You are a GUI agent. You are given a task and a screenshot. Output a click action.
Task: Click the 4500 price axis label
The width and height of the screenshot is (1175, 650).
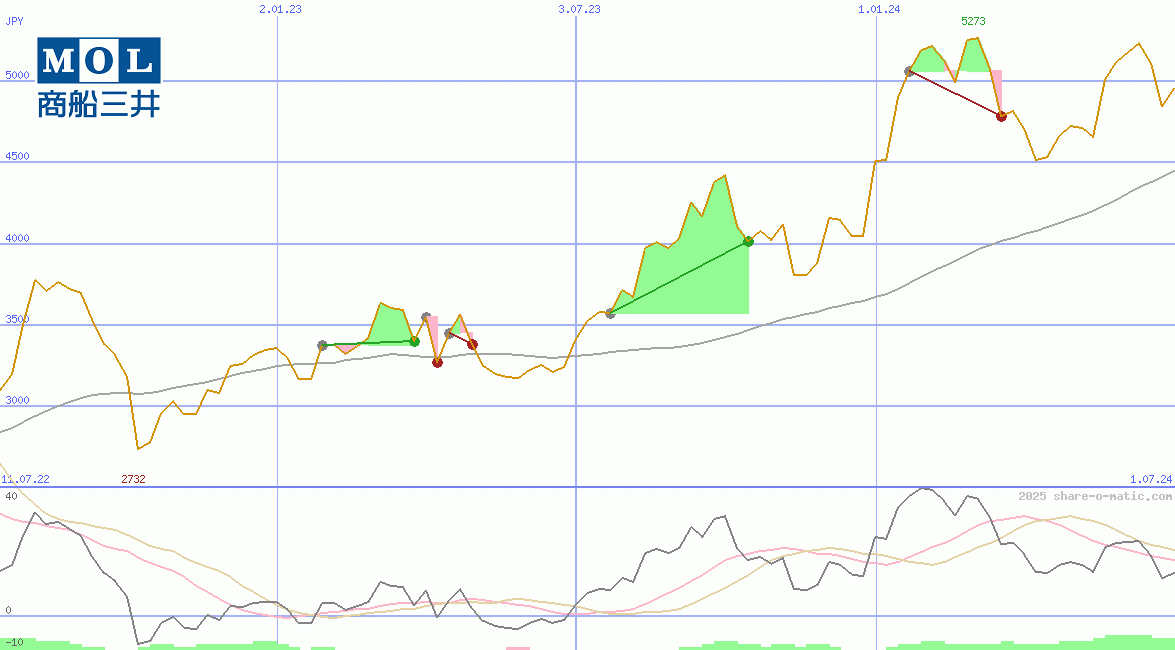(x=17, y=156)
